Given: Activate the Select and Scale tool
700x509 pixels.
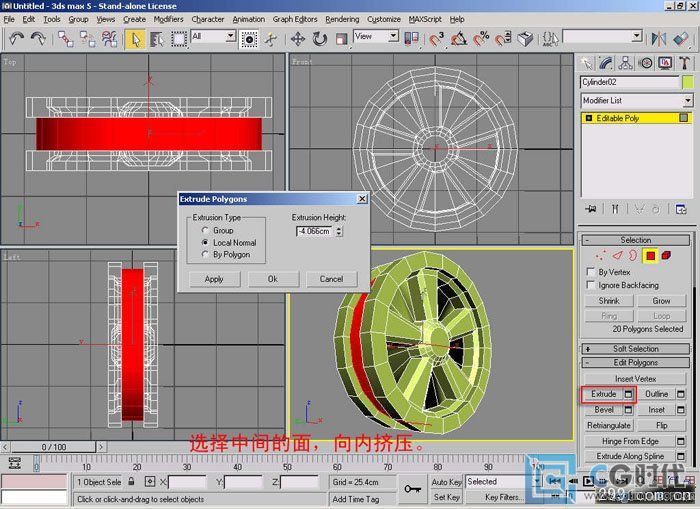Looking at the screenshot, I should point(342,39).
